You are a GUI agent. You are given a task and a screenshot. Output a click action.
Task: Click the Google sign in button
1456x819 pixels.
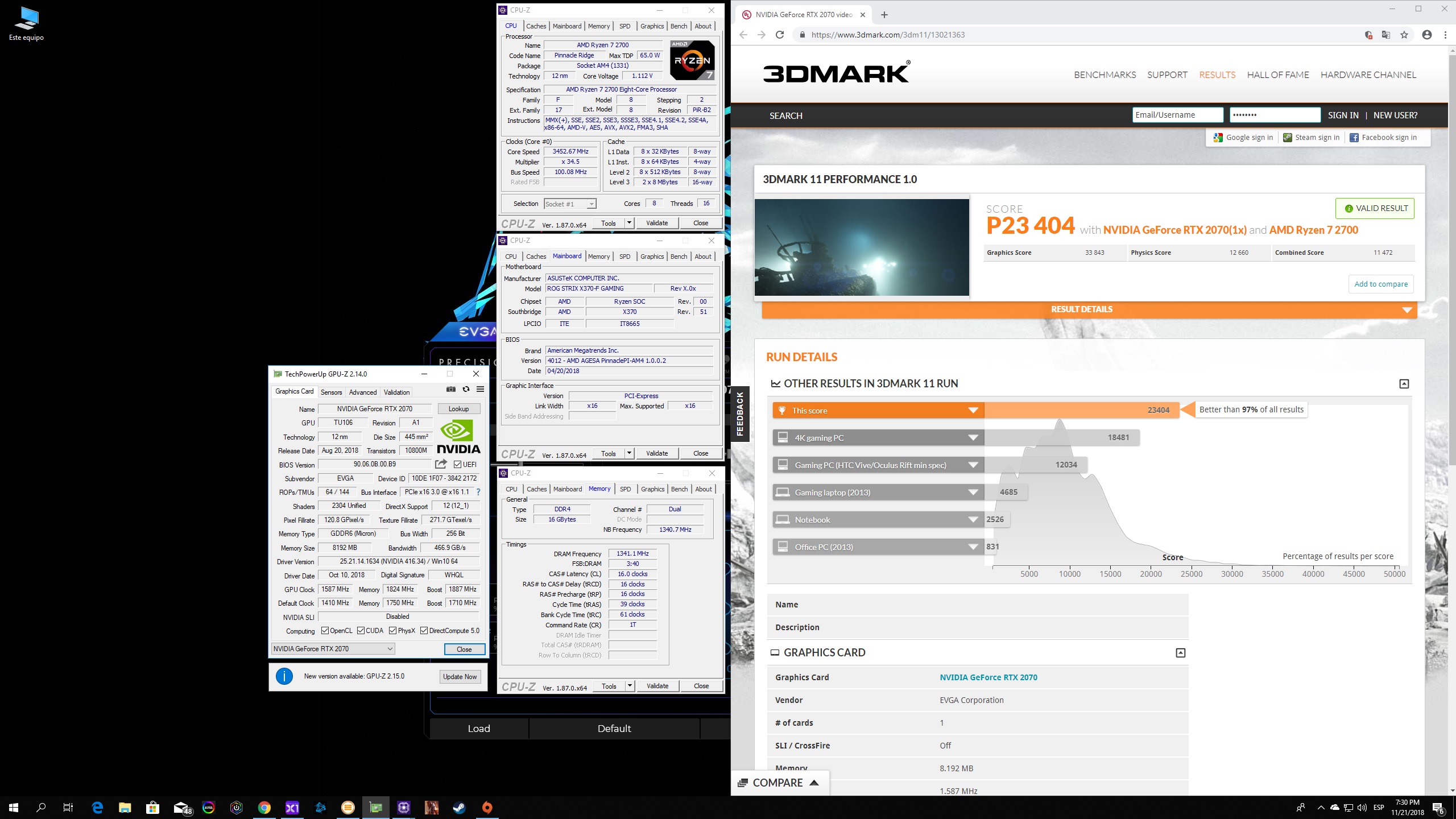click(x=1243, y=137)
